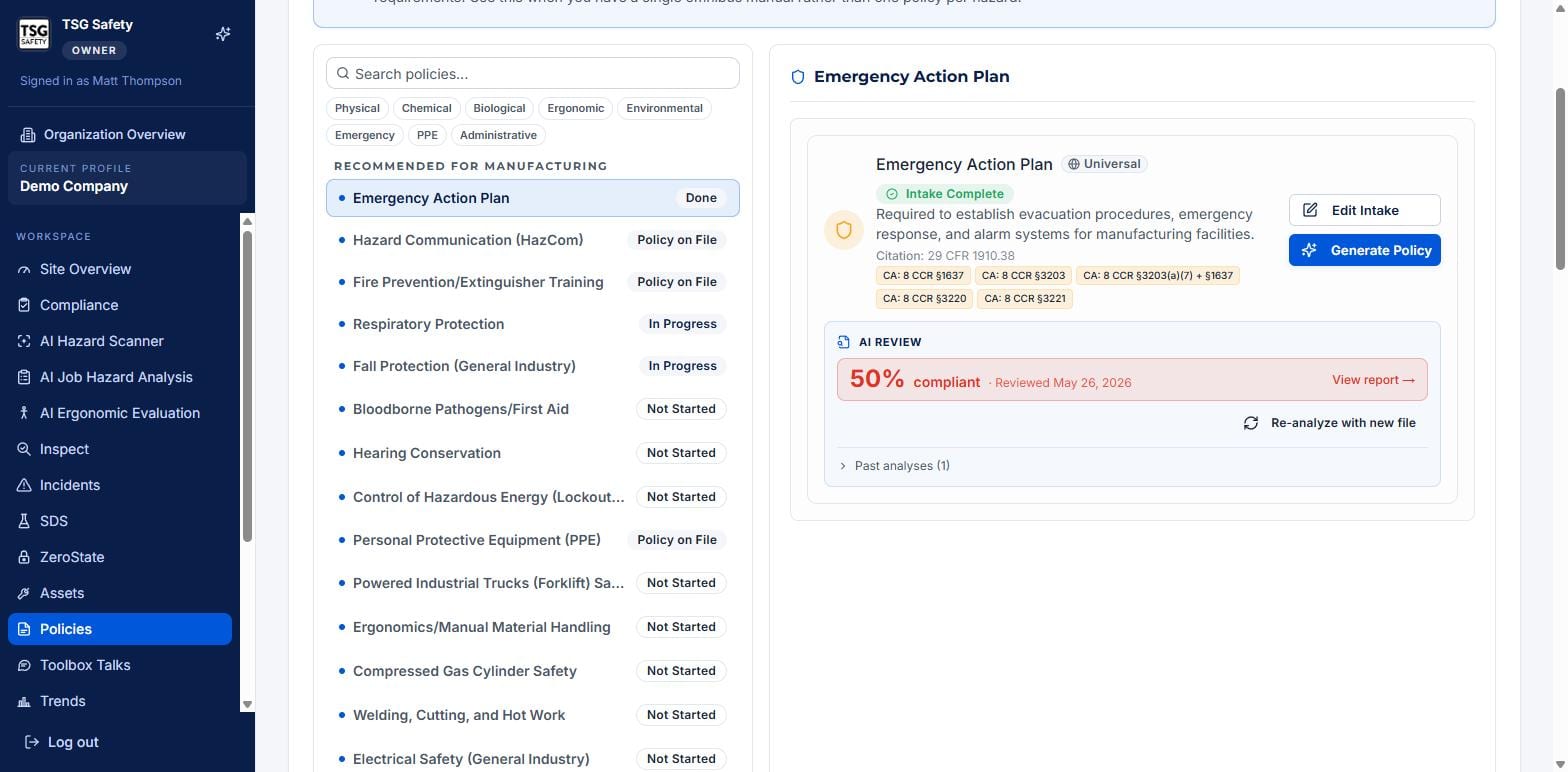
Task: Click the CA: 8 CCR §3220 citation tag
Action: pos(924,298)
